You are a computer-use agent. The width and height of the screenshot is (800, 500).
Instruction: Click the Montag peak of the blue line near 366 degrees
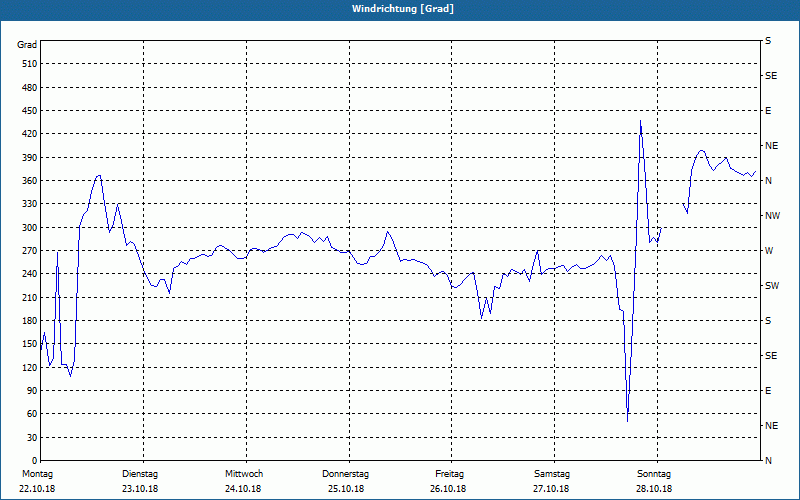(99, 176)
